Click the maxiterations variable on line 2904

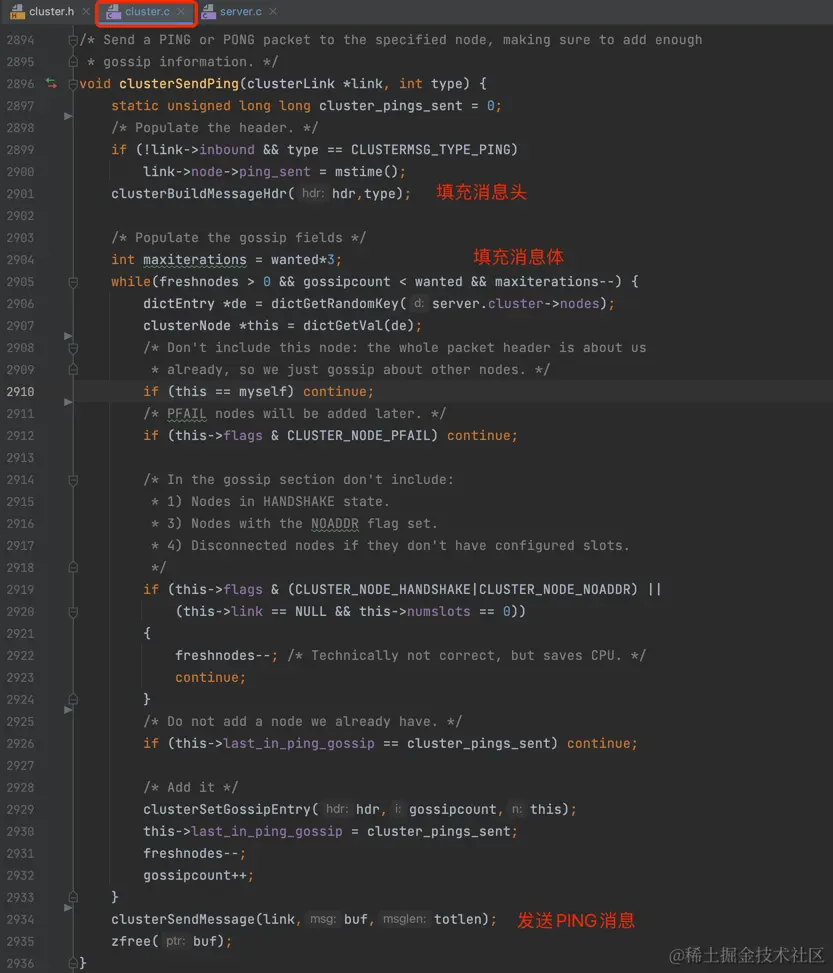pos(194,259)
